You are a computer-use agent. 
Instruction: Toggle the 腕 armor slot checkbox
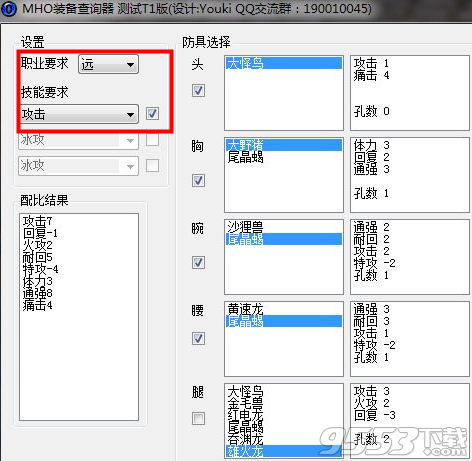point(198,262)
